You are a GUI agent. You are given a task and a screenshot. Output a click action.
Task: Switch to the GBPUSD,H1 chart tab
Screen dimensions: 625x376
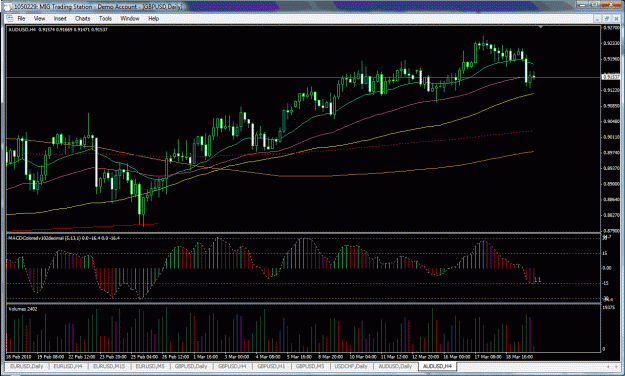click(x=271, y=366)
